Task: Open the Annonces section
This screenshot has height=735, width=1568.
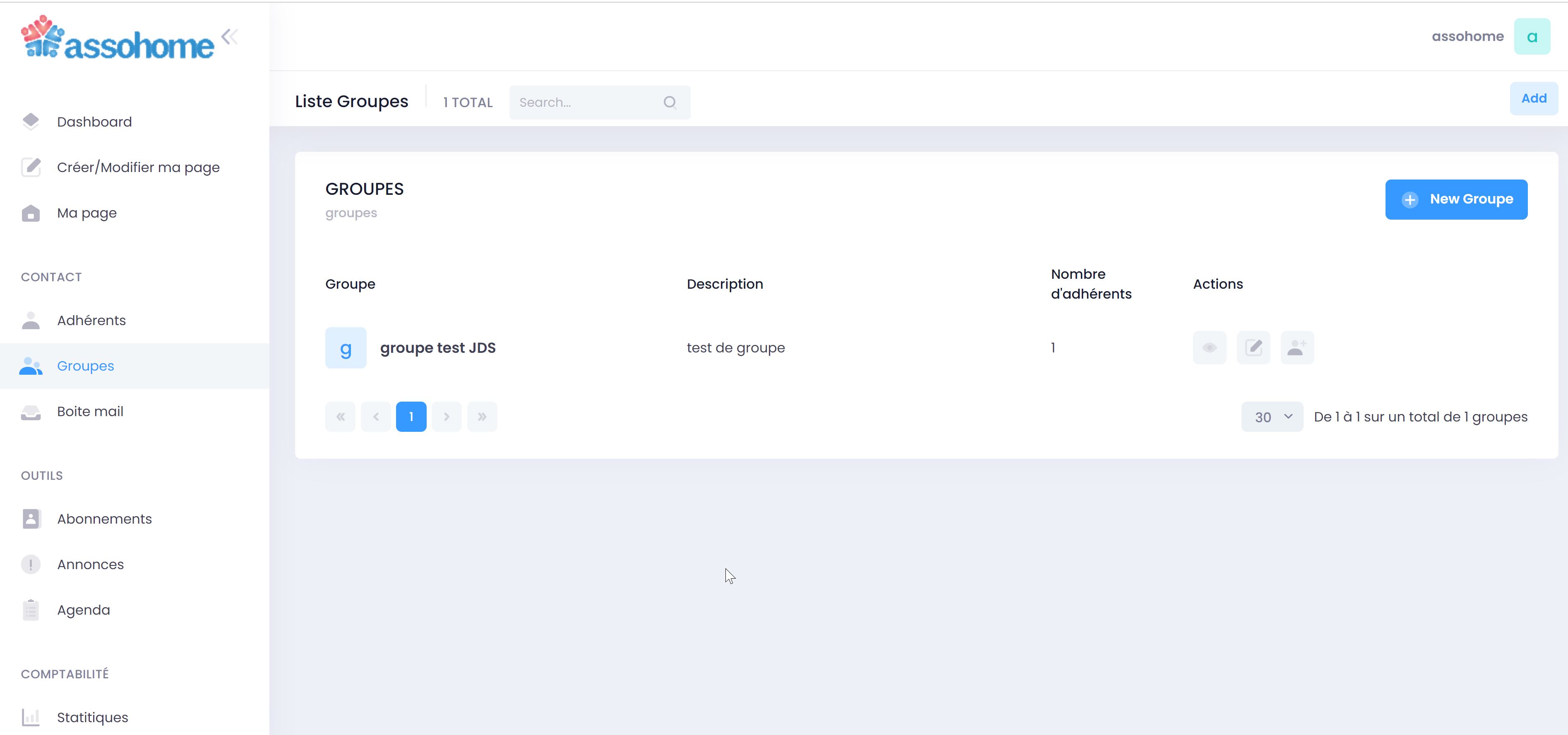Action: 90,565
